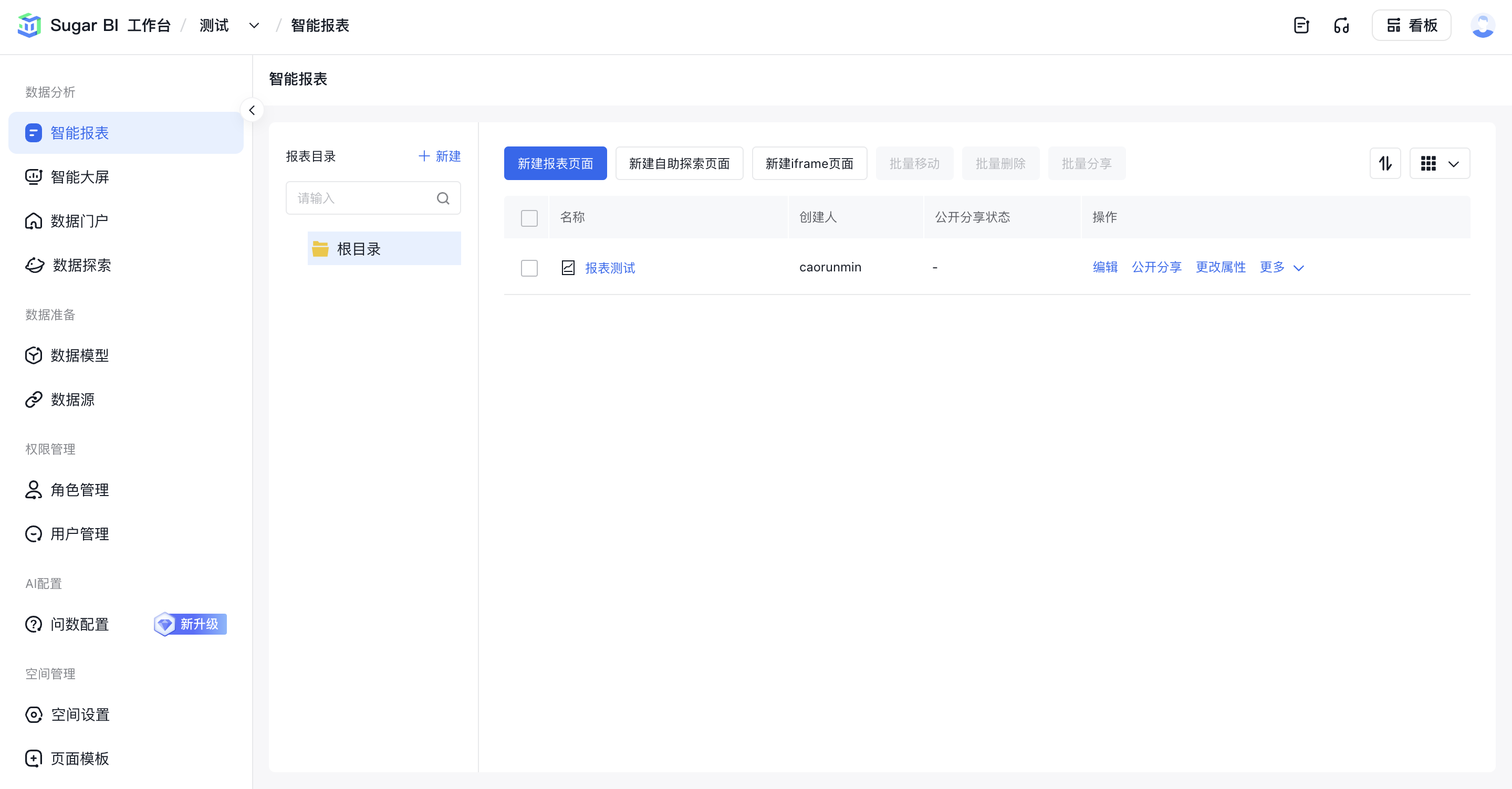Click the 角色管理 person icon
Image resolution: width=1512 pixels, height=789 pixels.
point(34,490)
